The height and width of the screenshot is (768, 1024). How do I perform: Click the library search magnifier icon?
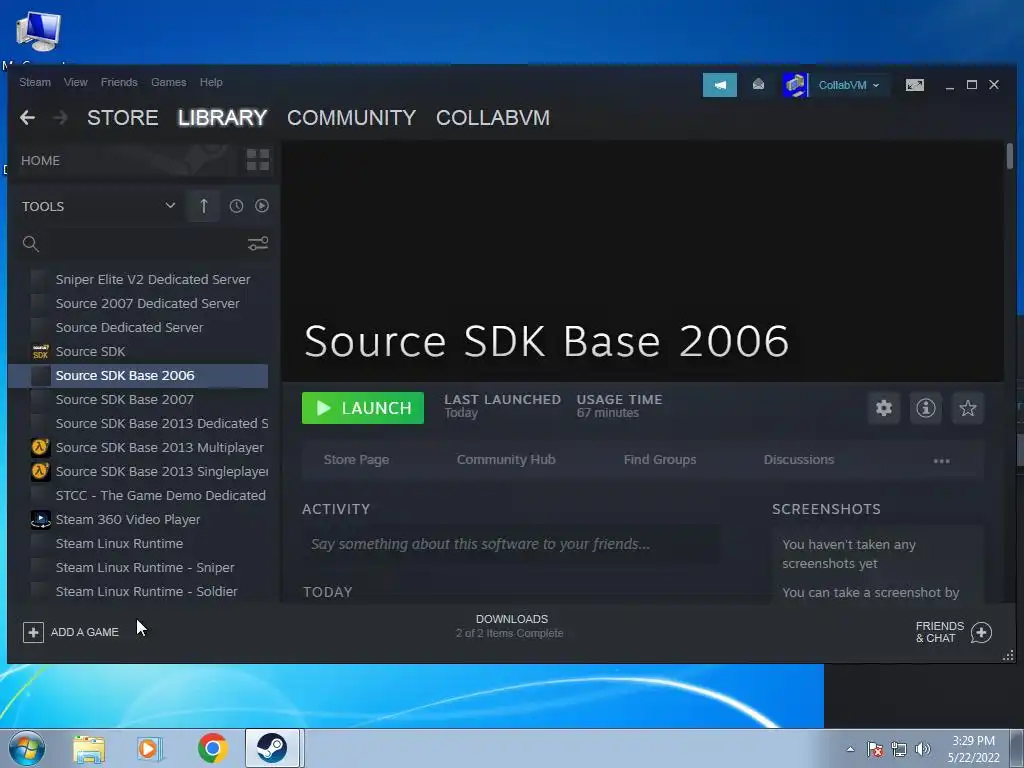coord(31,244)
